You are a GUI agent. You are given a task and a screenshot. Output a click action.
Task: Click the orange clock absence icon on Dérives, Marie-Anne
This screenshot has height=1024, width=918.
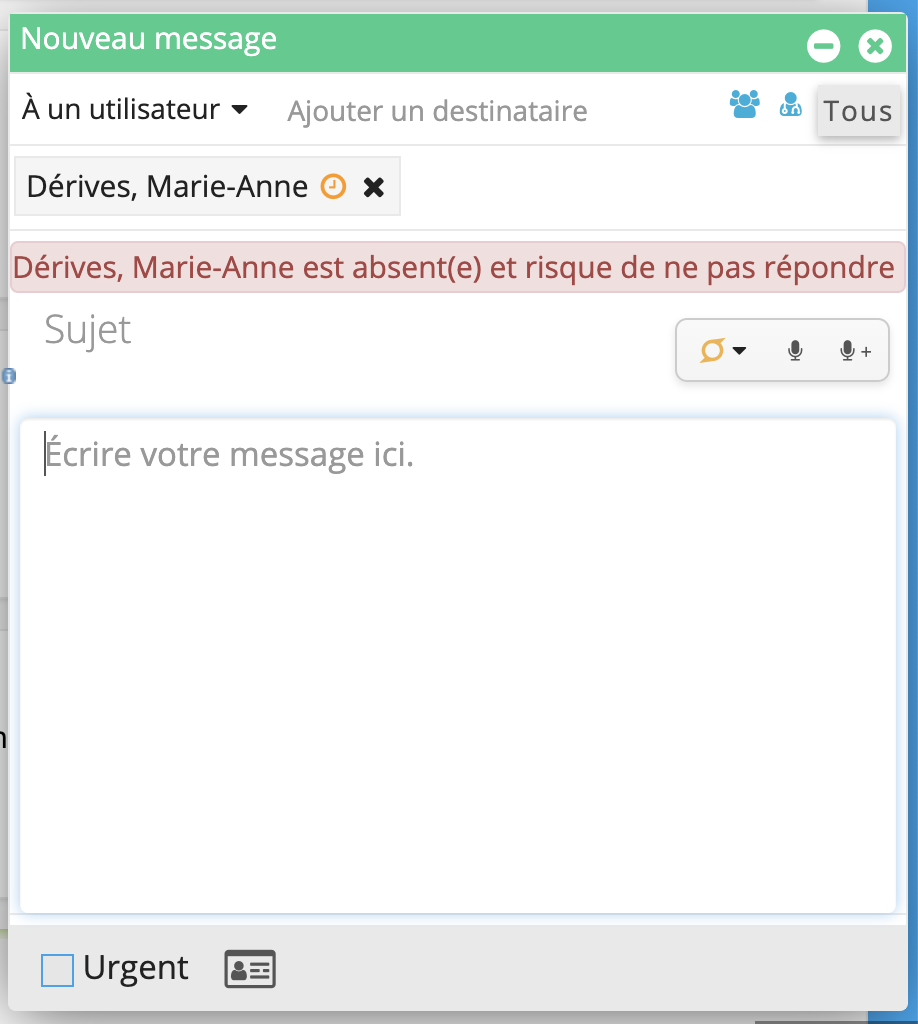333,187
